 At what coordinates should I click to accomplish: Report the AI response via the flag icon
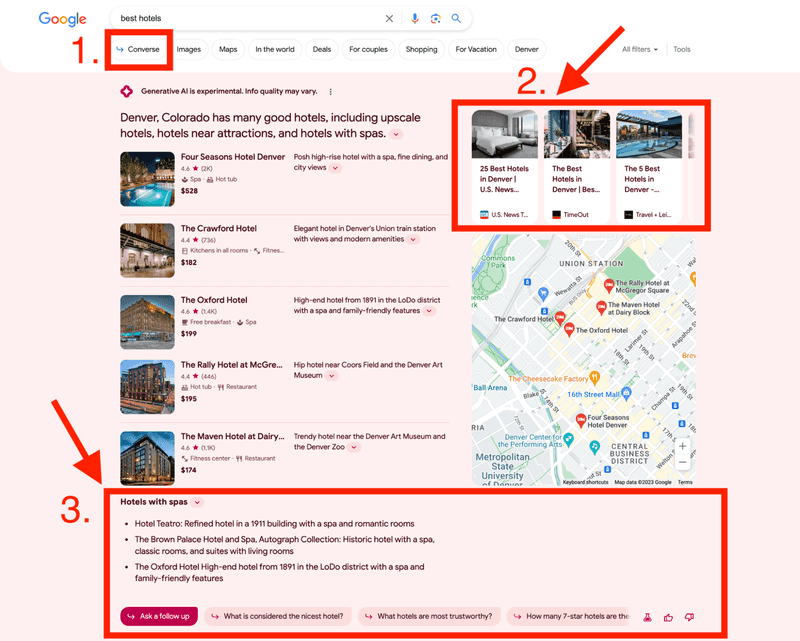coord(648,617)
